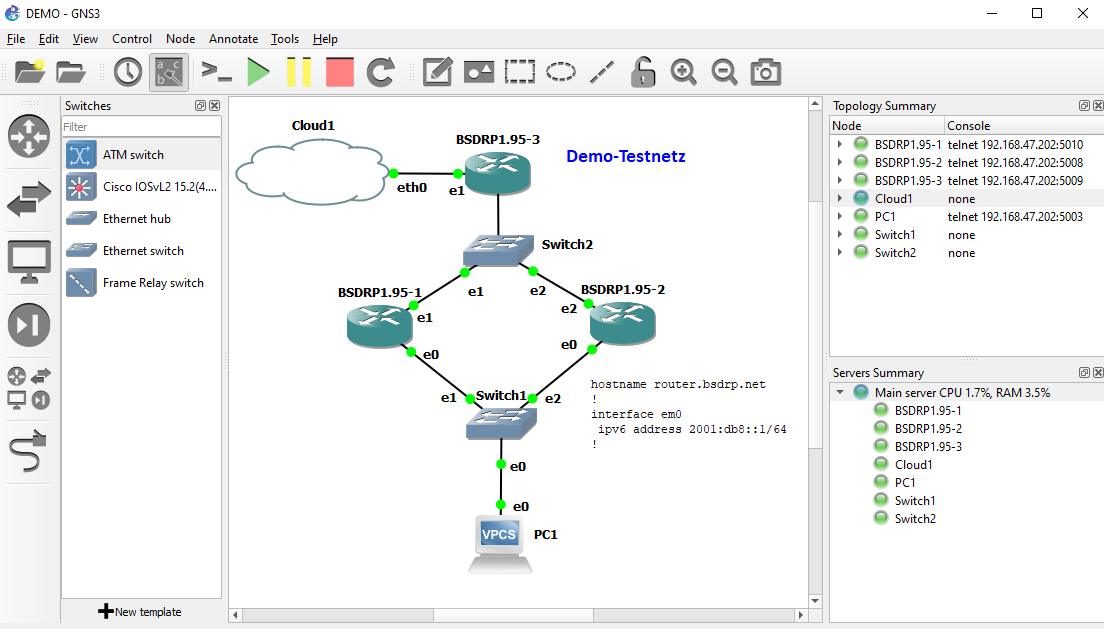Float the Switches panel

tap(200, 106)
